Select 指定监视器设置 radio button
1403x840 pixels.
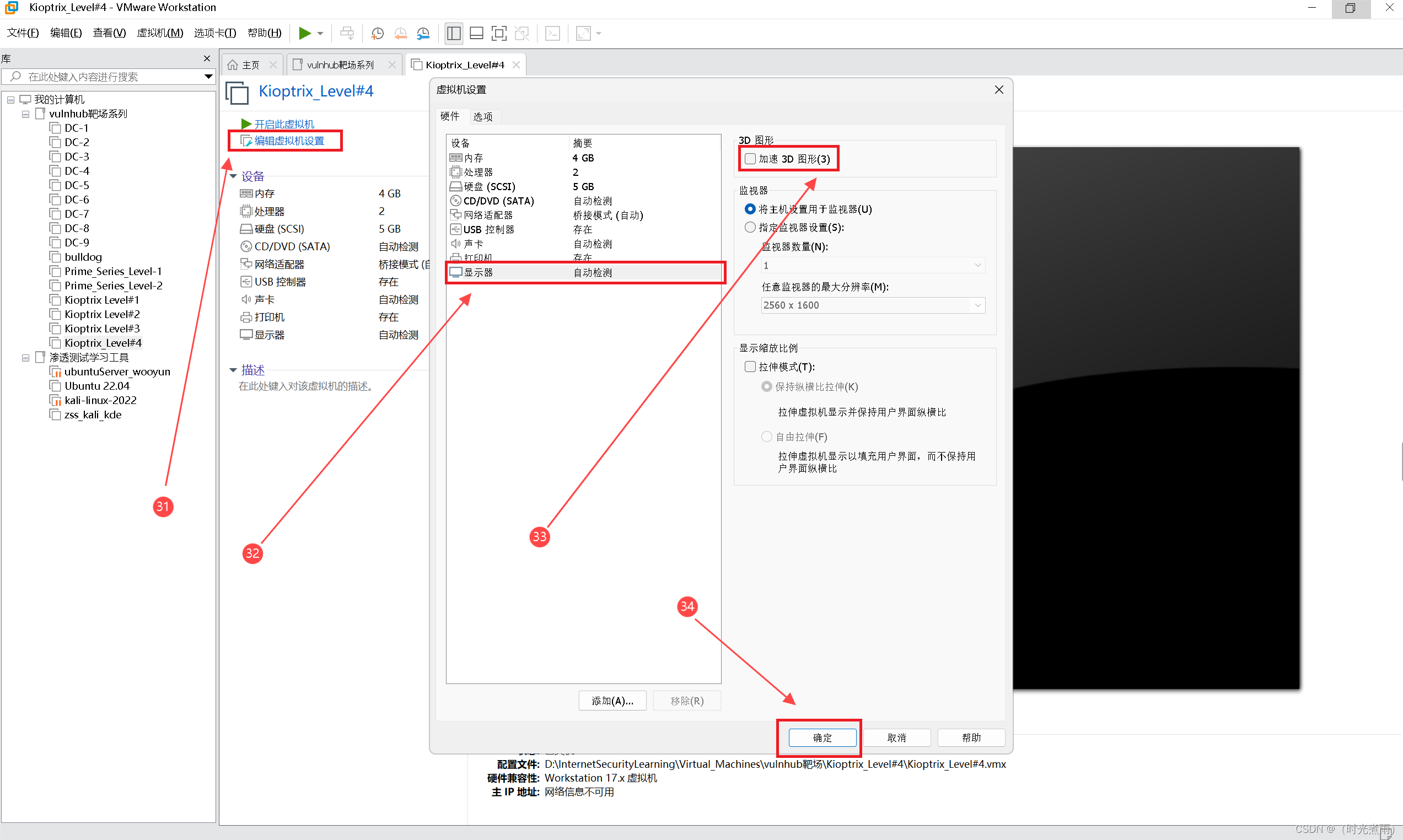[x=750, y=228]
